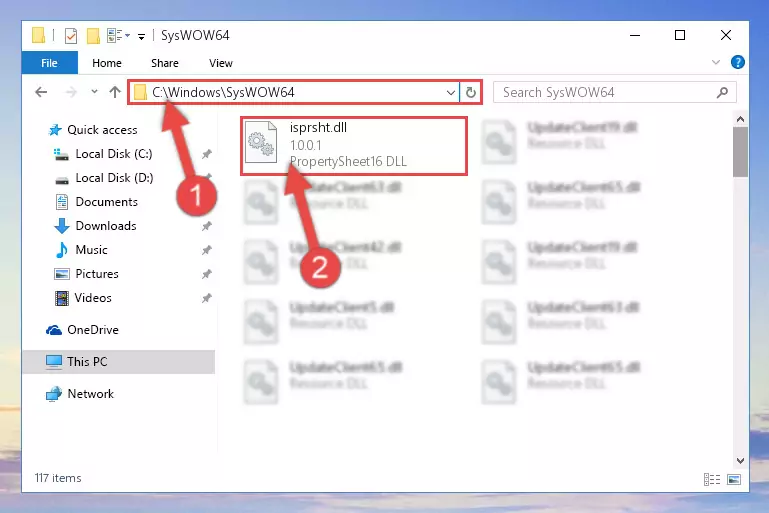Maximize the SysWOW64 window

[x=680, y=35]
